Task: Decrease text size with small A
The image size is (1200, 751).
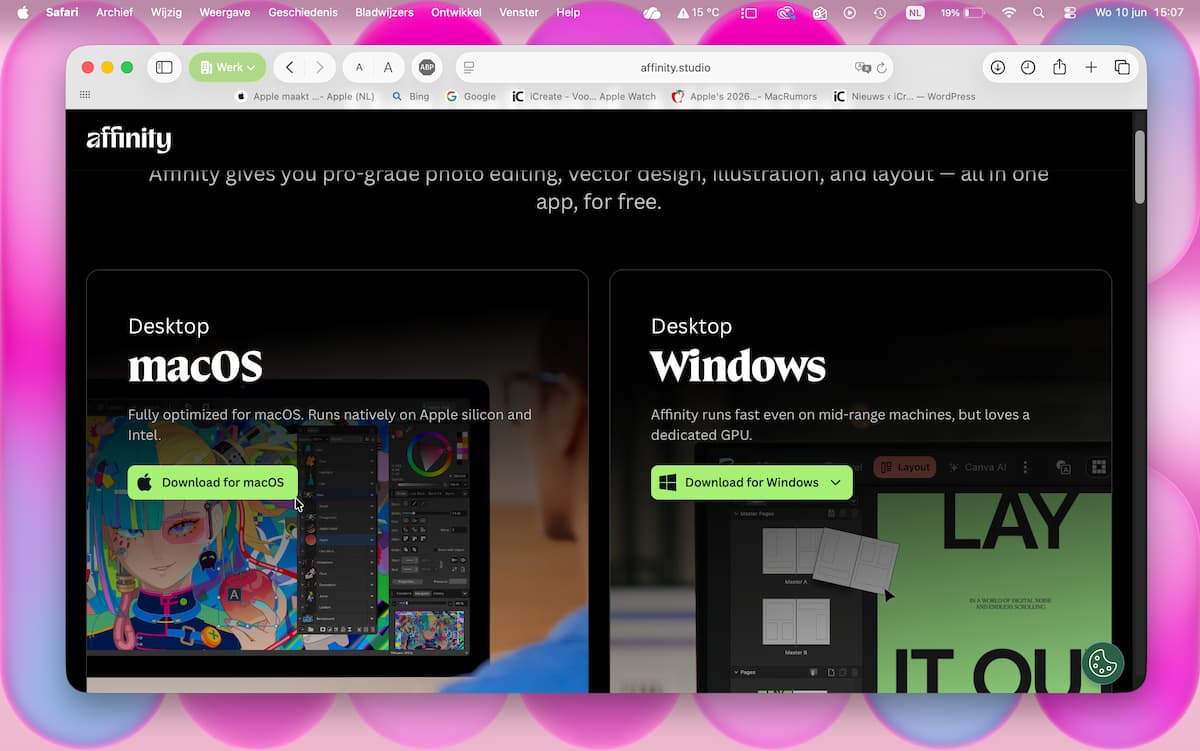Action: click(359, 67)
